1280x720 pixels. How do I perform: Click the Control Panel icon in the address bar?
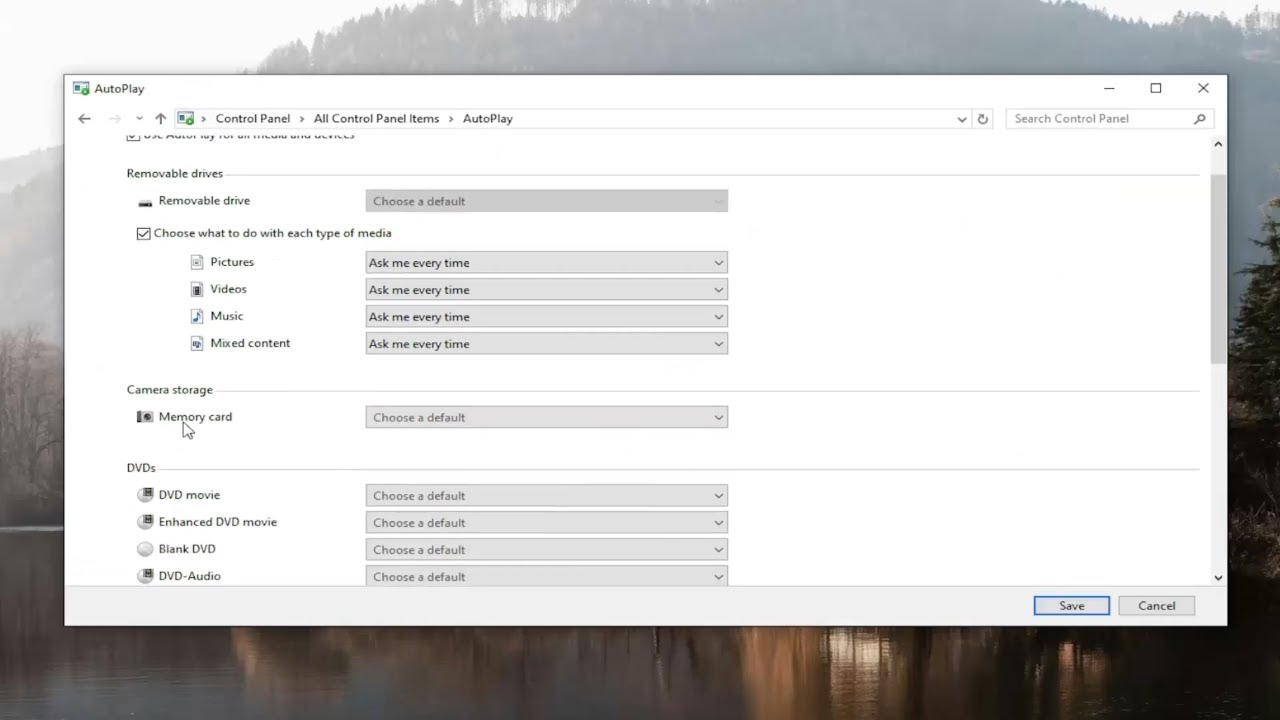(186, 118)
